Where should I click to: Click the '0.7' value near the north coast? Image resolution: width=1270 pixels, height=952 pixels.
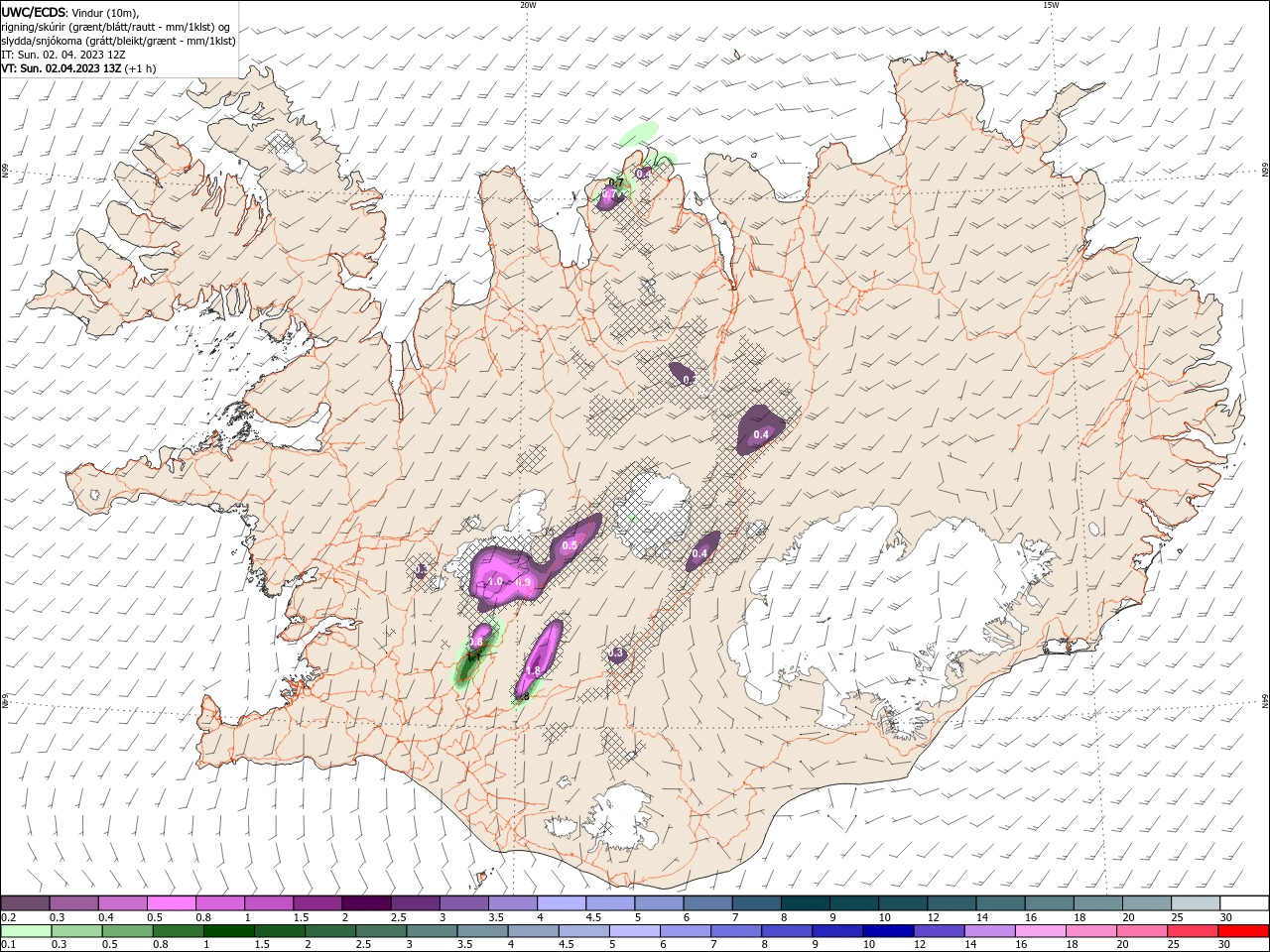pos(615,182)
